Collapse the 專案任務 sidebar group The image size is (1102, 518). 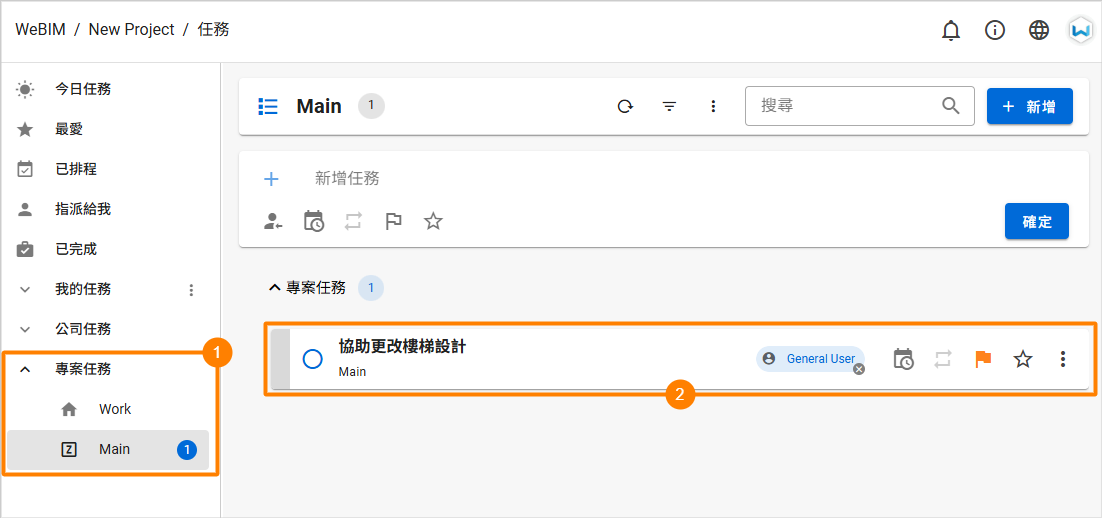(x=25, y=369)
